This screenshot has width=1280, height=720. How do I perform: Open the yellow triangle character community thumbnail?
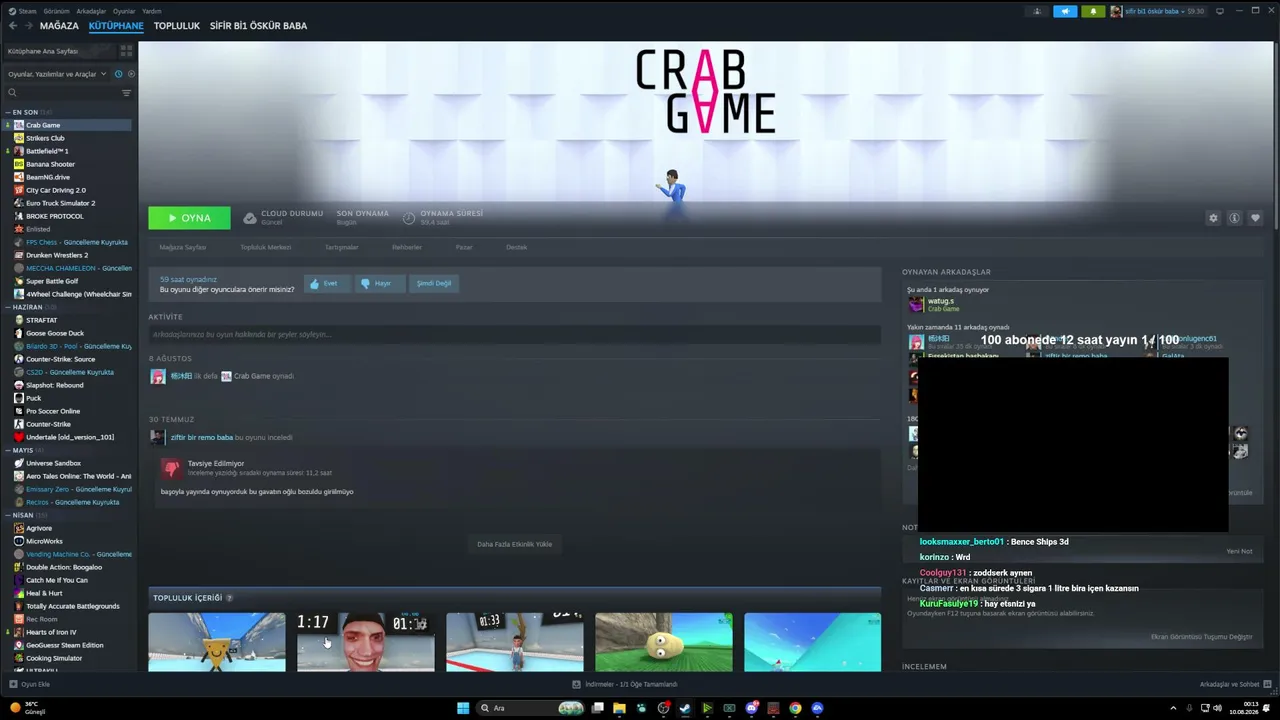(217, 642)
